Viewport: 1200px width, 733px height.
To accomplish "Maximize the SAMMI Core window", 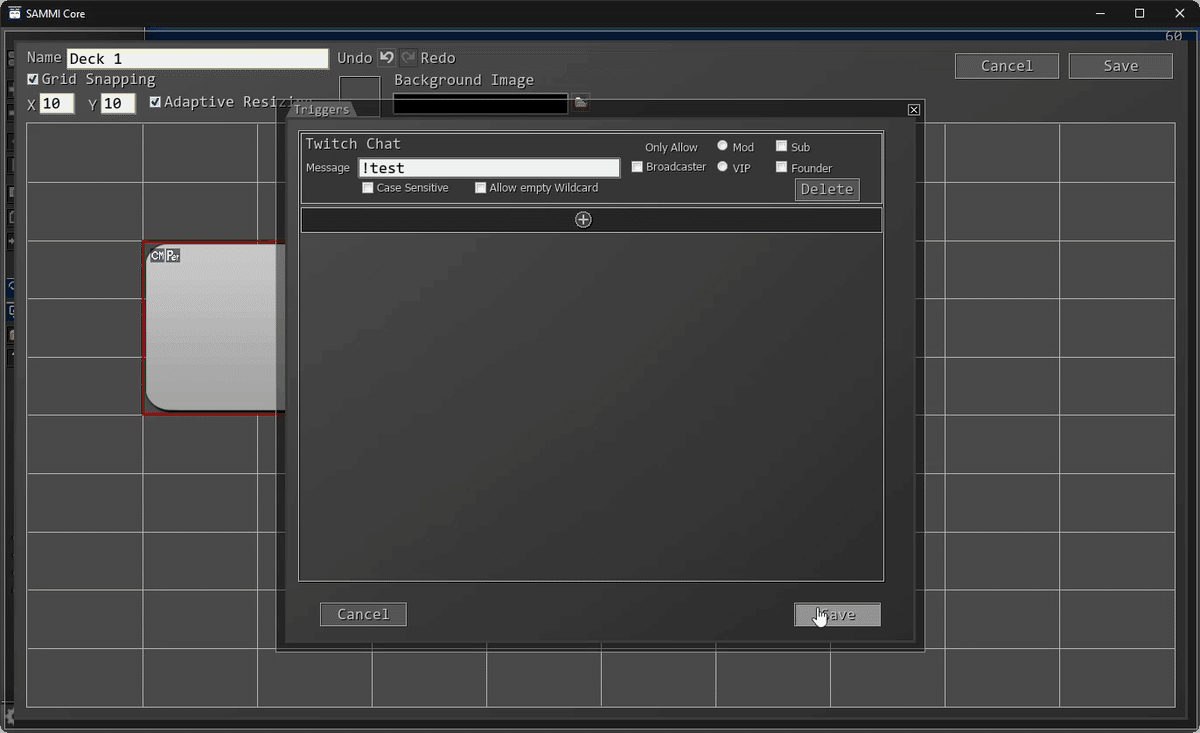I will click(1139, 13).
